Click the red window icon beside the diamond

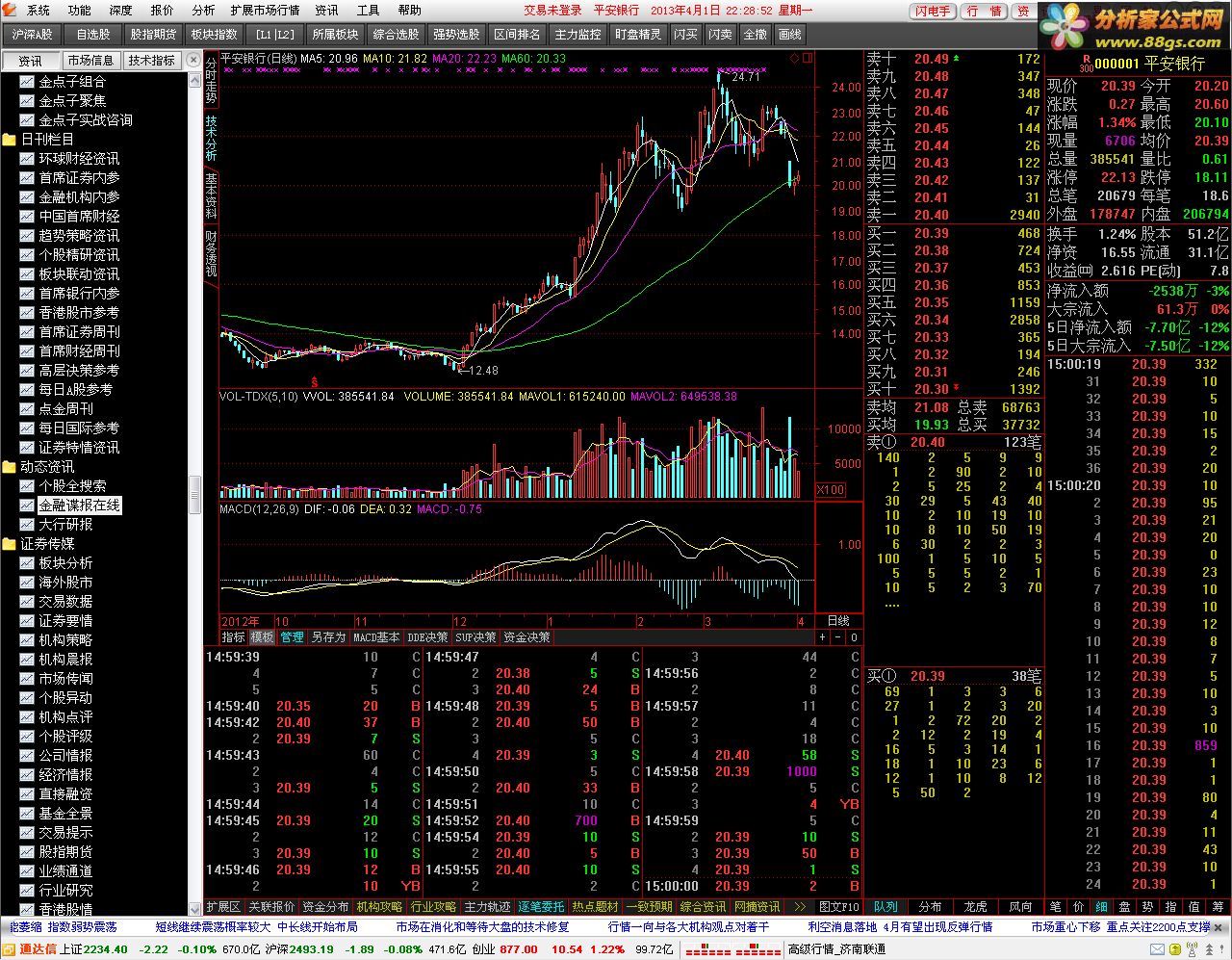tap(808, 58)
